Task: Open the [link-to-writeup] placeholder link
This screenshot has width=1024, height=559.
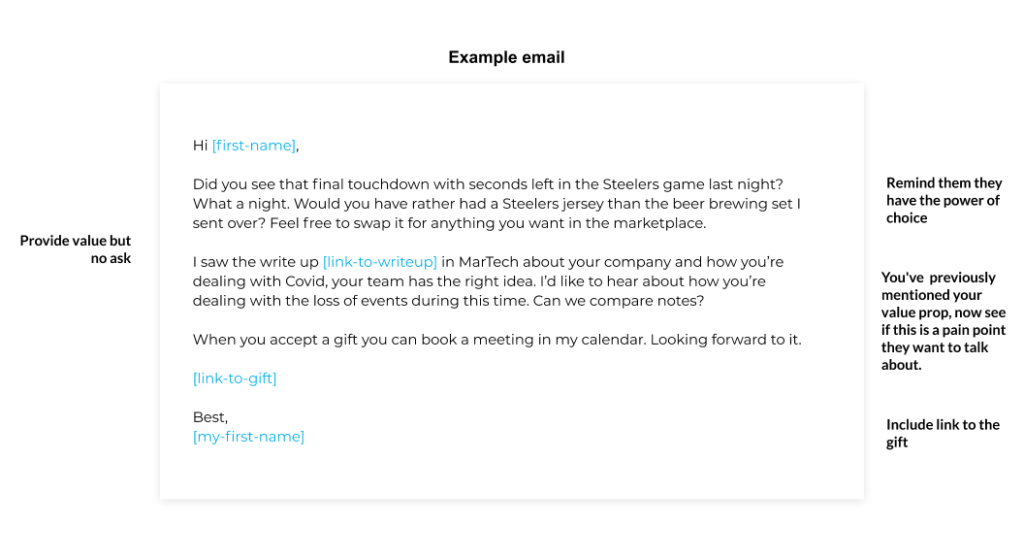Action: pyautogui.click(x=379, y=262)
